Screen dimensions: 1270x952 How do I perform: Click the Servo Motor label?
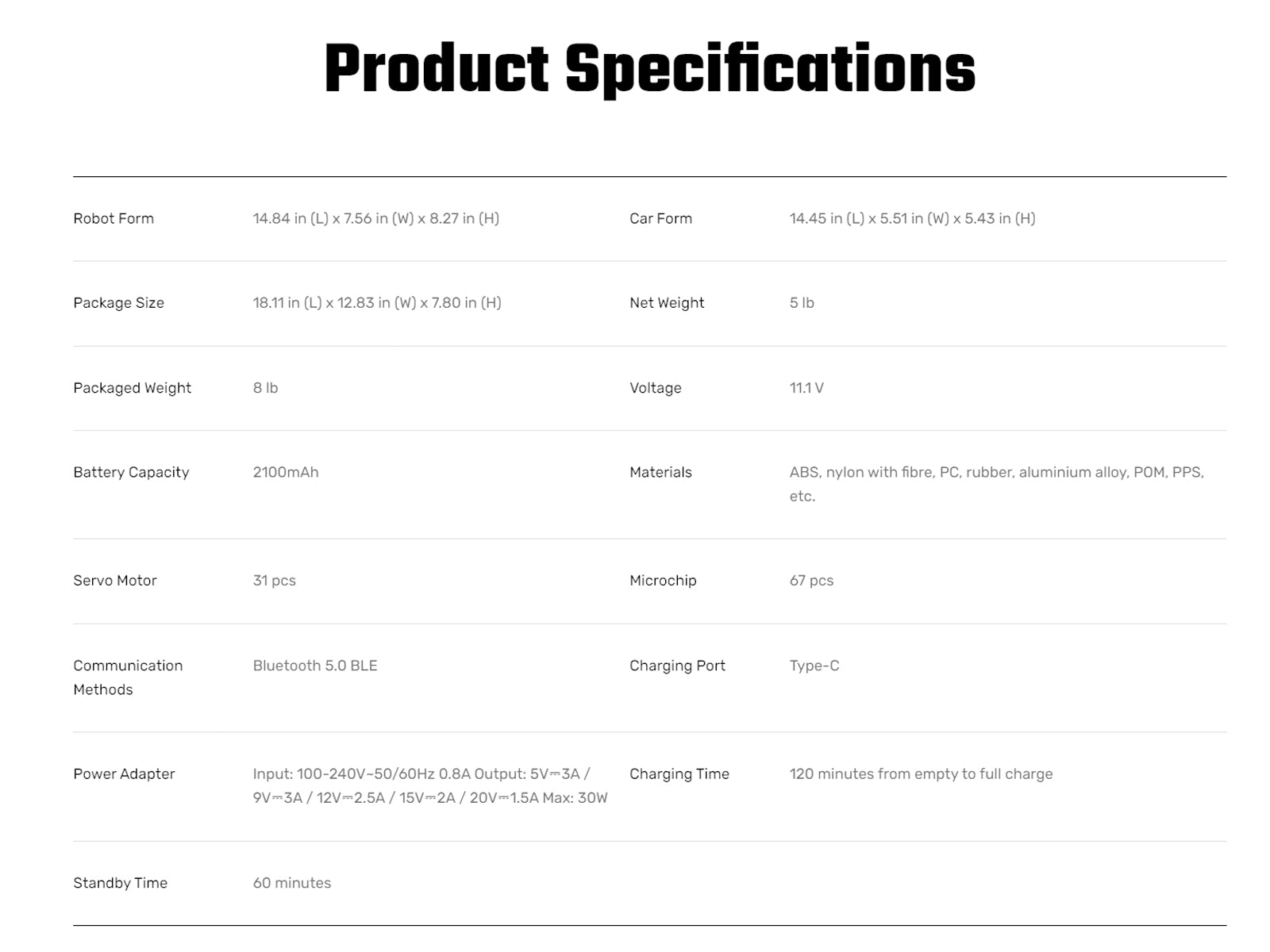tap(115, 580)
